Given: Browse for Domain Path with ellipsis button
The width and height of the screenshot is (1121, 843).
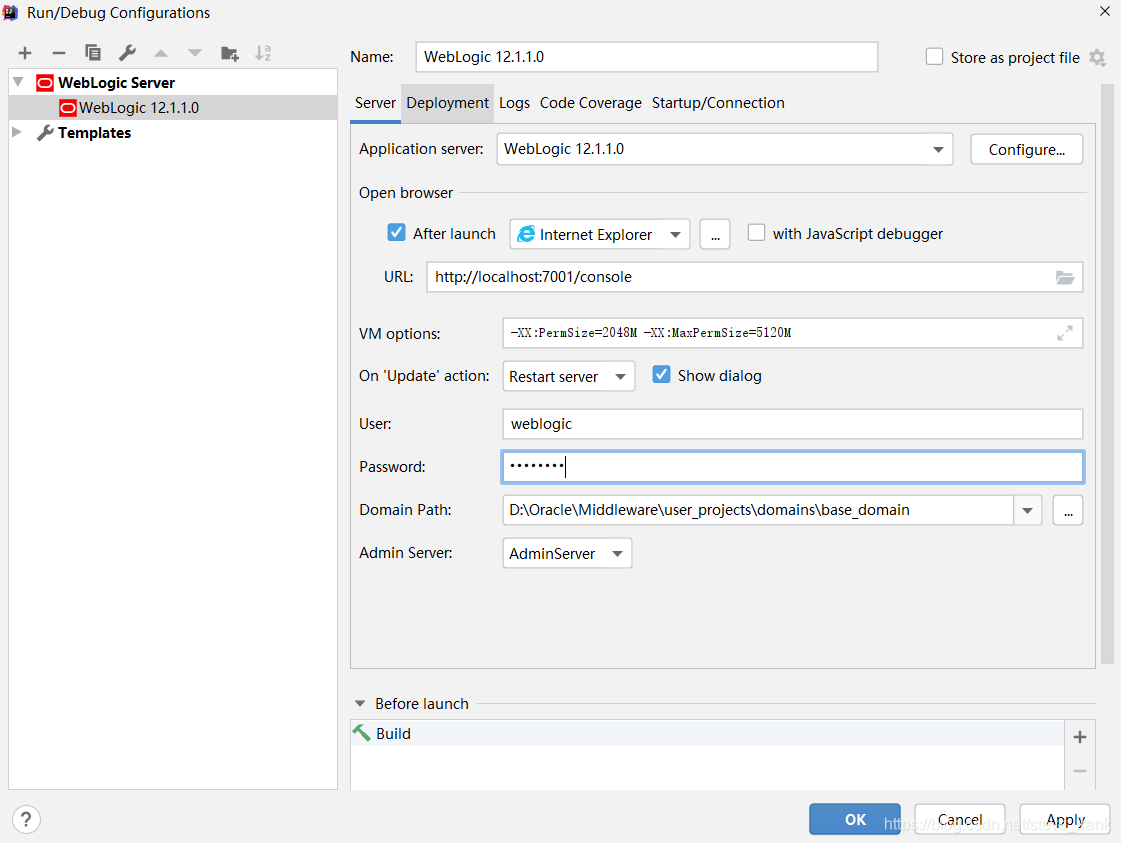Looking at the screenshot, I should 1068,511.
